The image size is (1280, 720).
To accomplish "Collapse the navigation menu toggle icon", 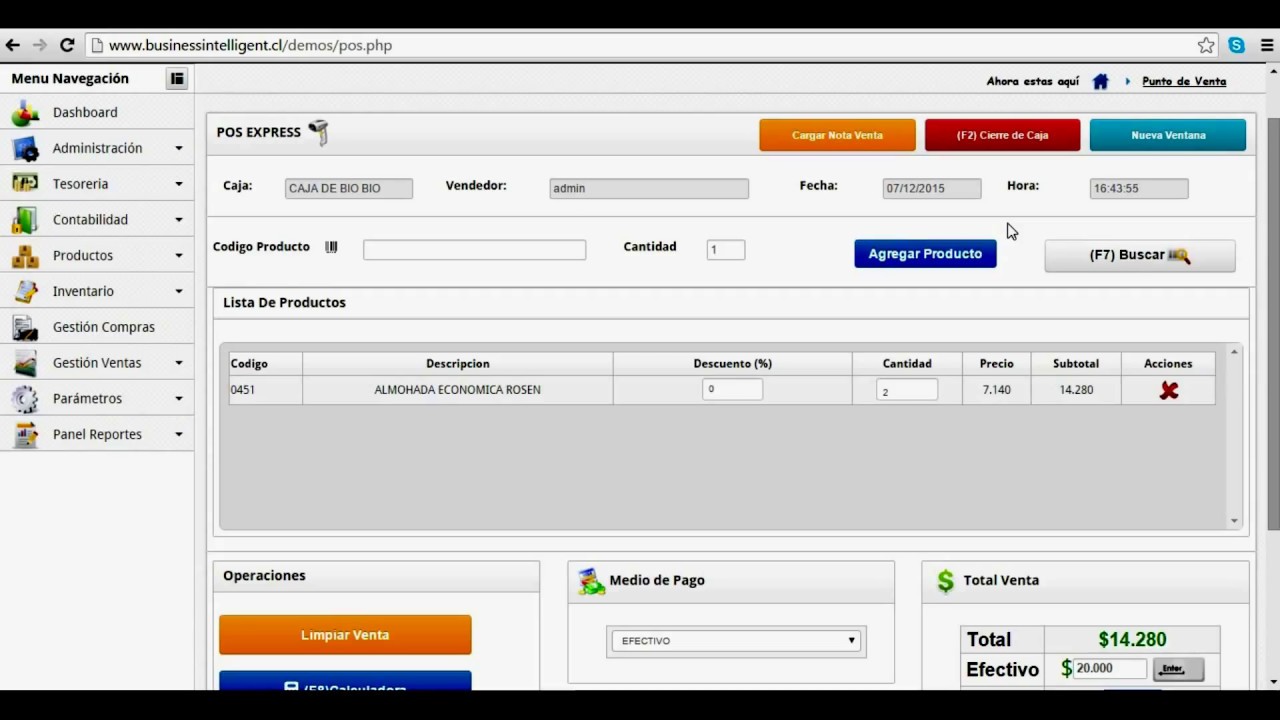I will [177, 79].
